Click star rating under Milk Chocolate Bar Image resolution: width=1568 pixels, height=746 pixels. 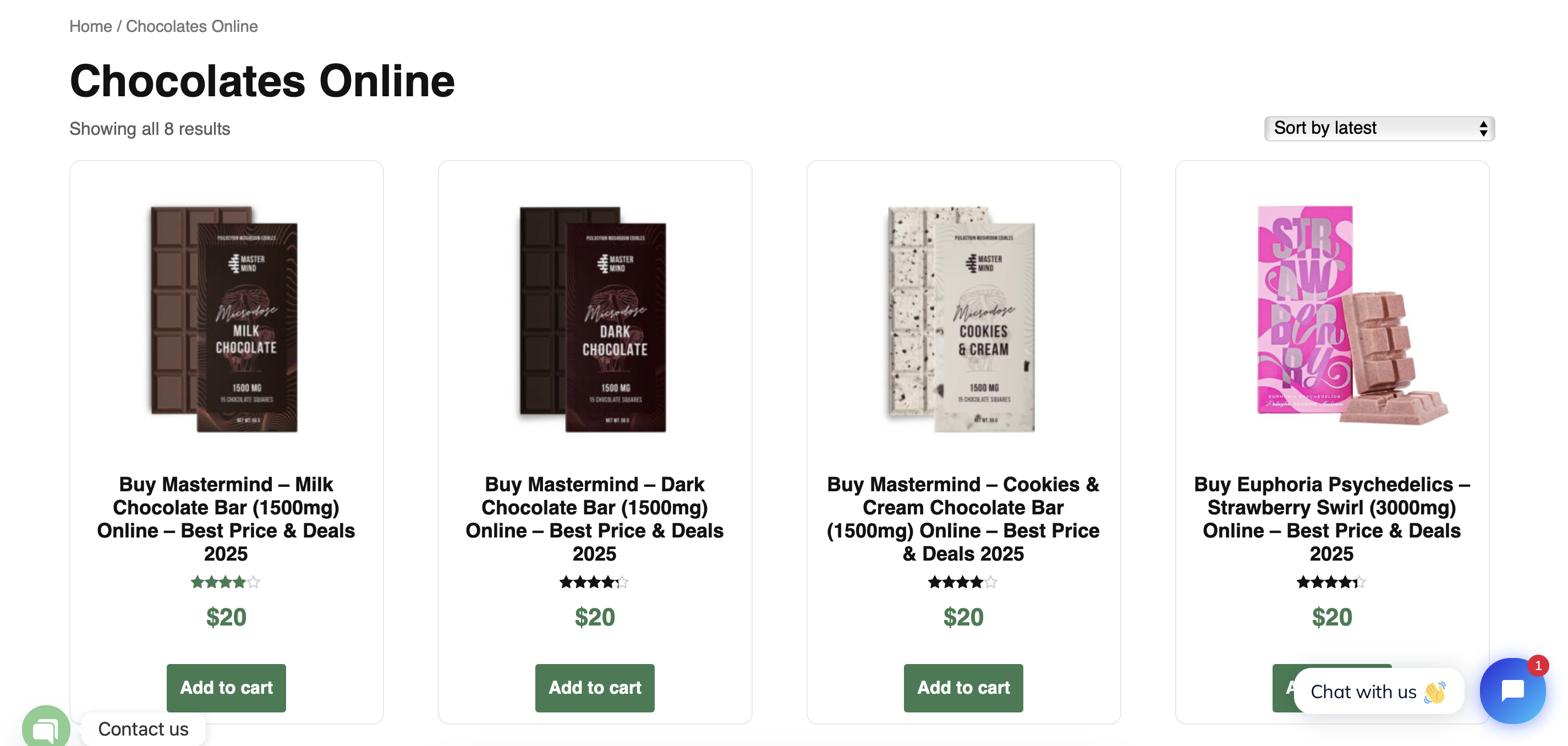pyautogui.click(x=226, y=582)
